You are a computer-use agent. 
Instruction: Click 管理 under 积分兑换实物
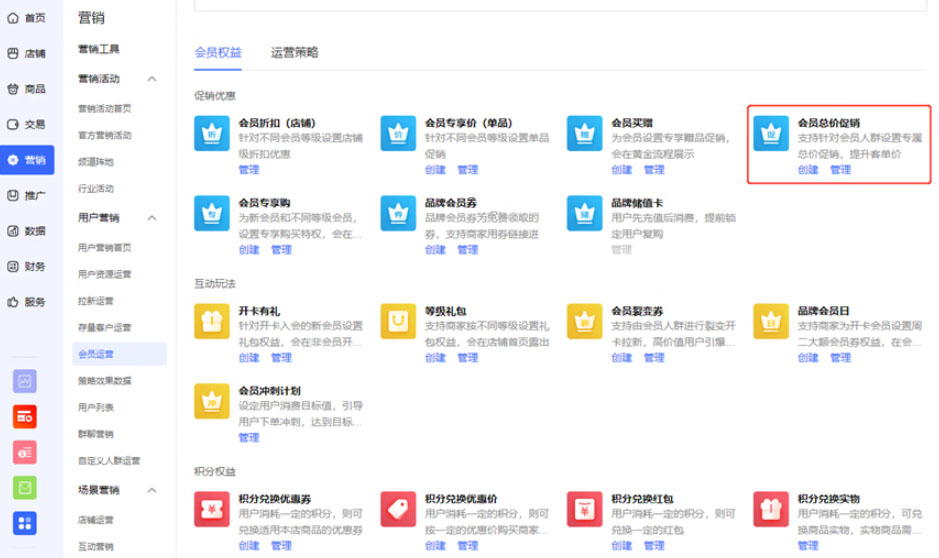pos(808,546)
